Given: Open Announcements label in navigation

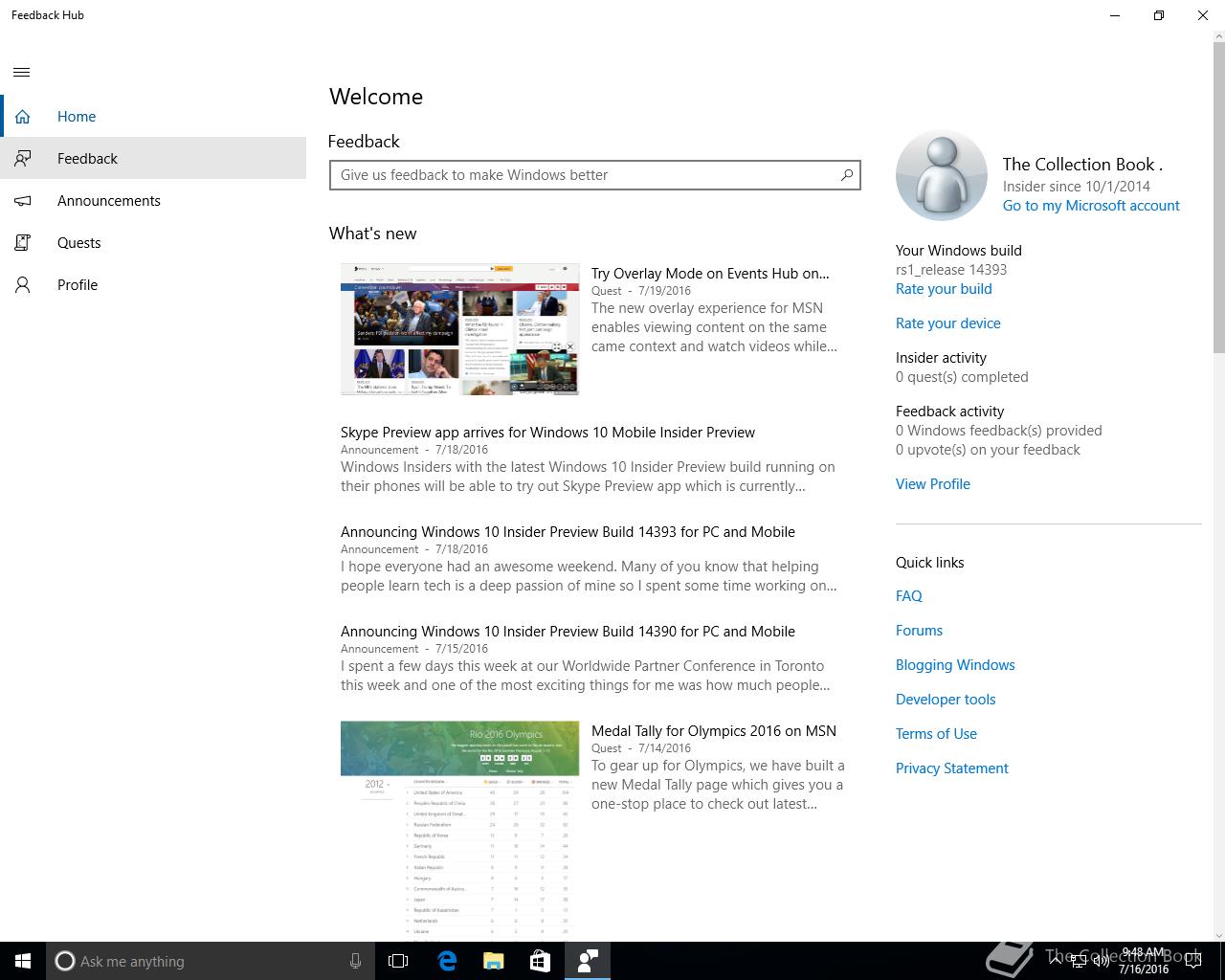Looking at the screenshot, I should [109, 201].
